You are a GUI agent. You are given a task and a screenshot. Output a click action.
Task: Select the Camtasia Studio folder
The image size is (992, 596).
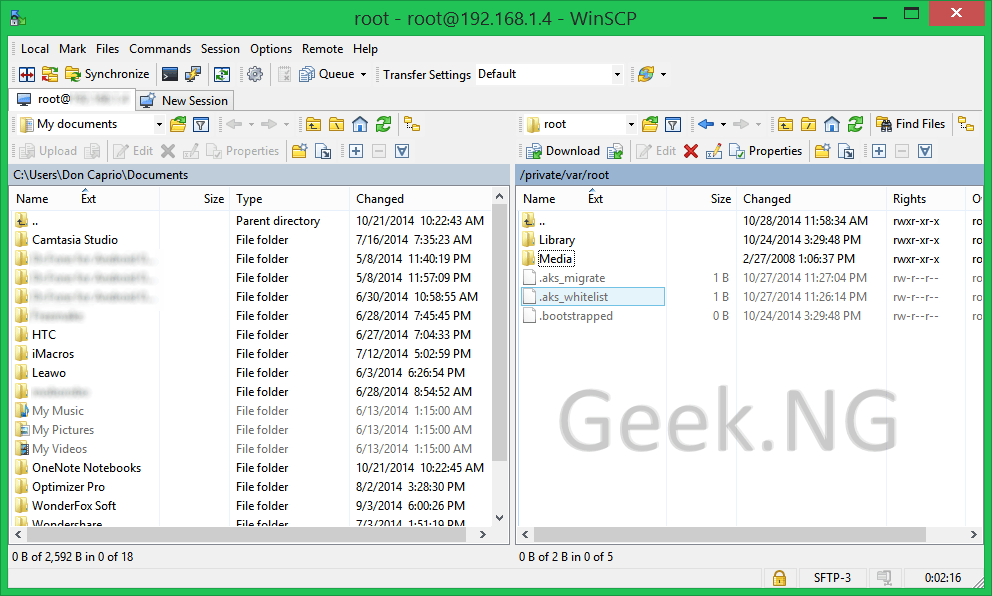click(x=75, y=240)
